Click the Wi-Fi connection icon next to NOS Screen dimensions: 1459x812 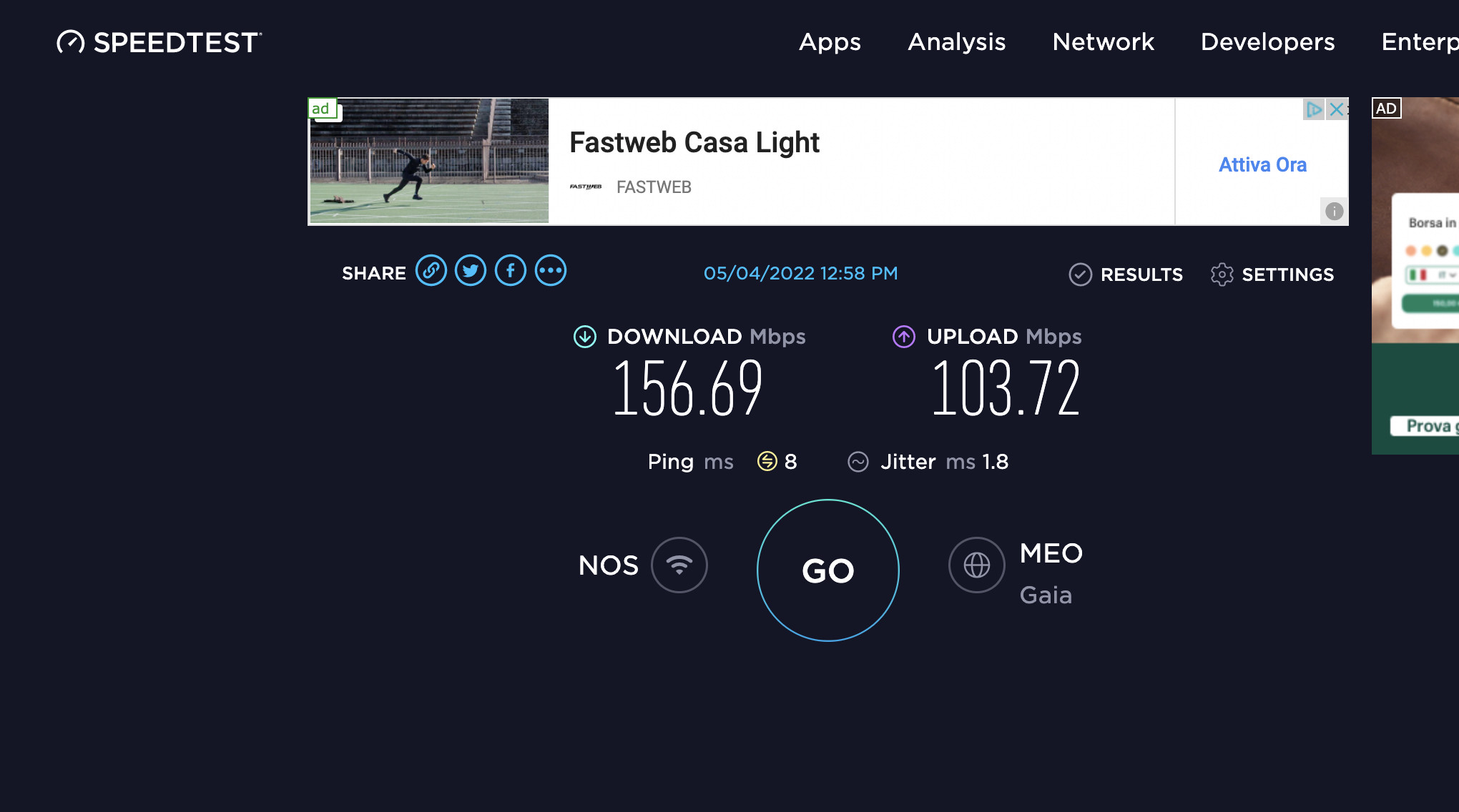(x=679, y=565)
